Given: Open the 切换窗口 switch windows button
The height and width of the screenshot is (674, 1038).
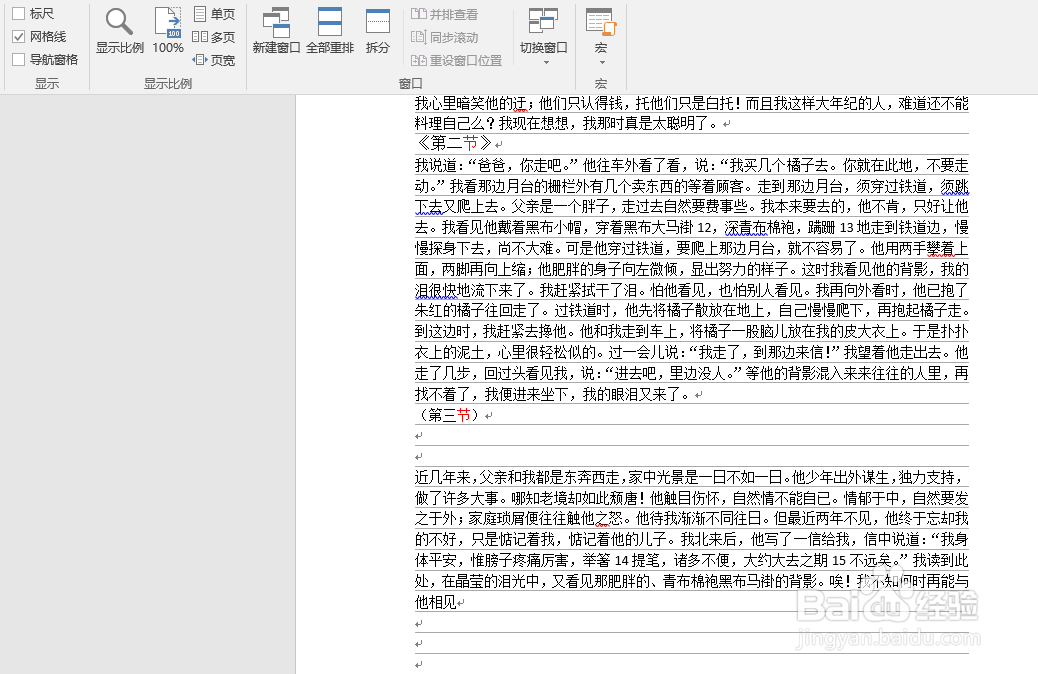Looking at the screenshot, I should [x=543, y=30].
